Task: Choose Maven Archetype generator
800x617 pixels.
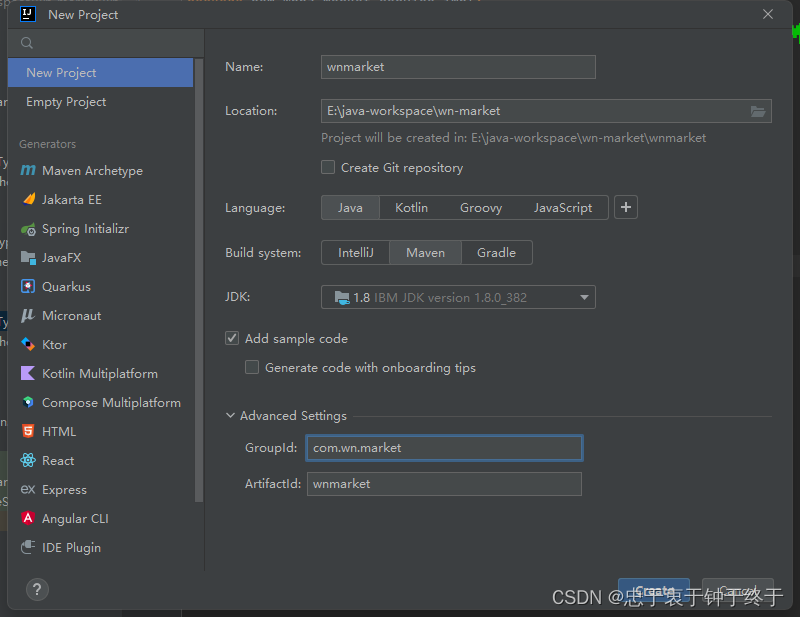Action: pyautogui.click(x=101, y=170)
